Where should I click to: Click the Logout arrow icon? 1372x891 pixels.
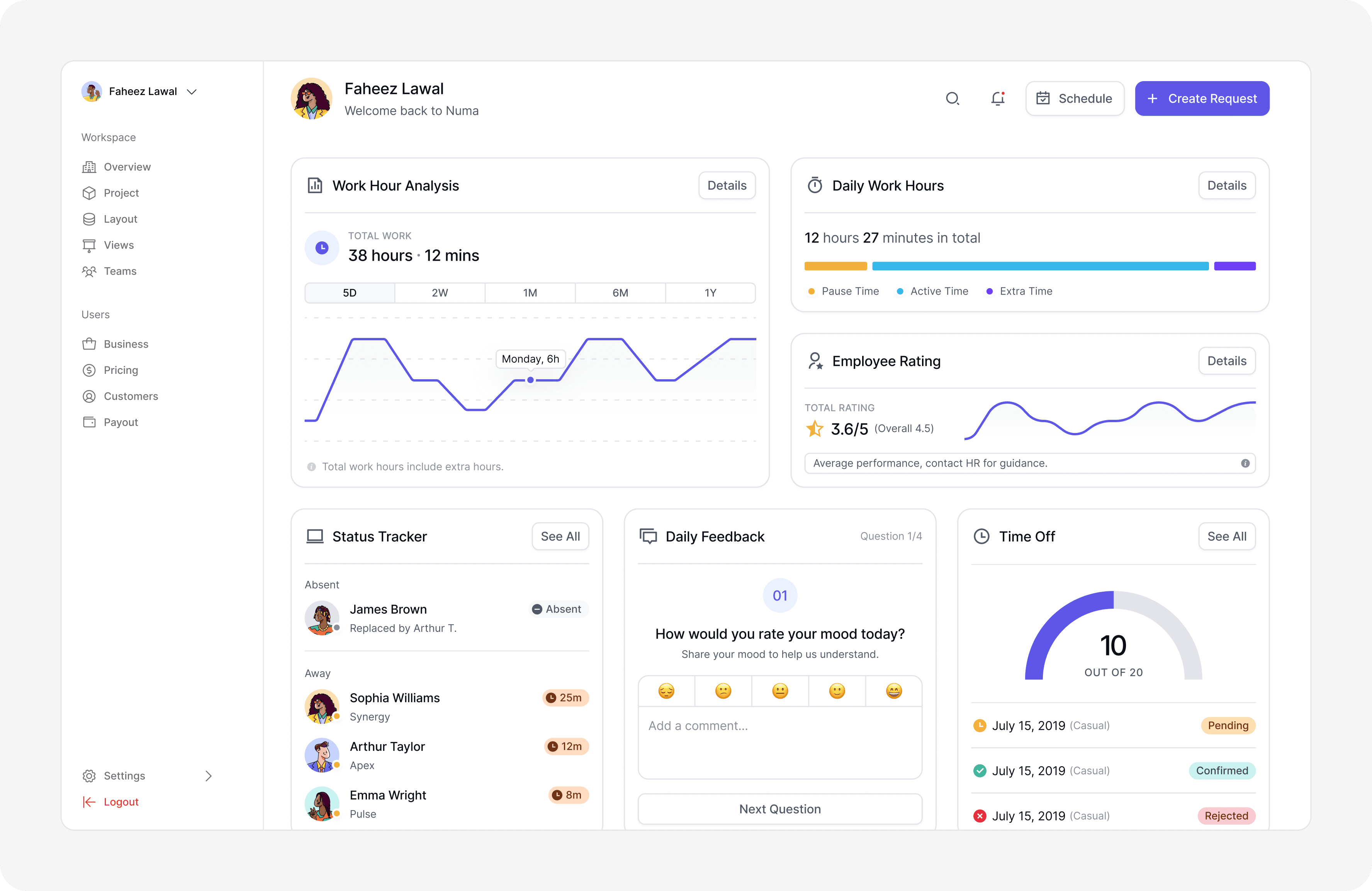(89, 802)
